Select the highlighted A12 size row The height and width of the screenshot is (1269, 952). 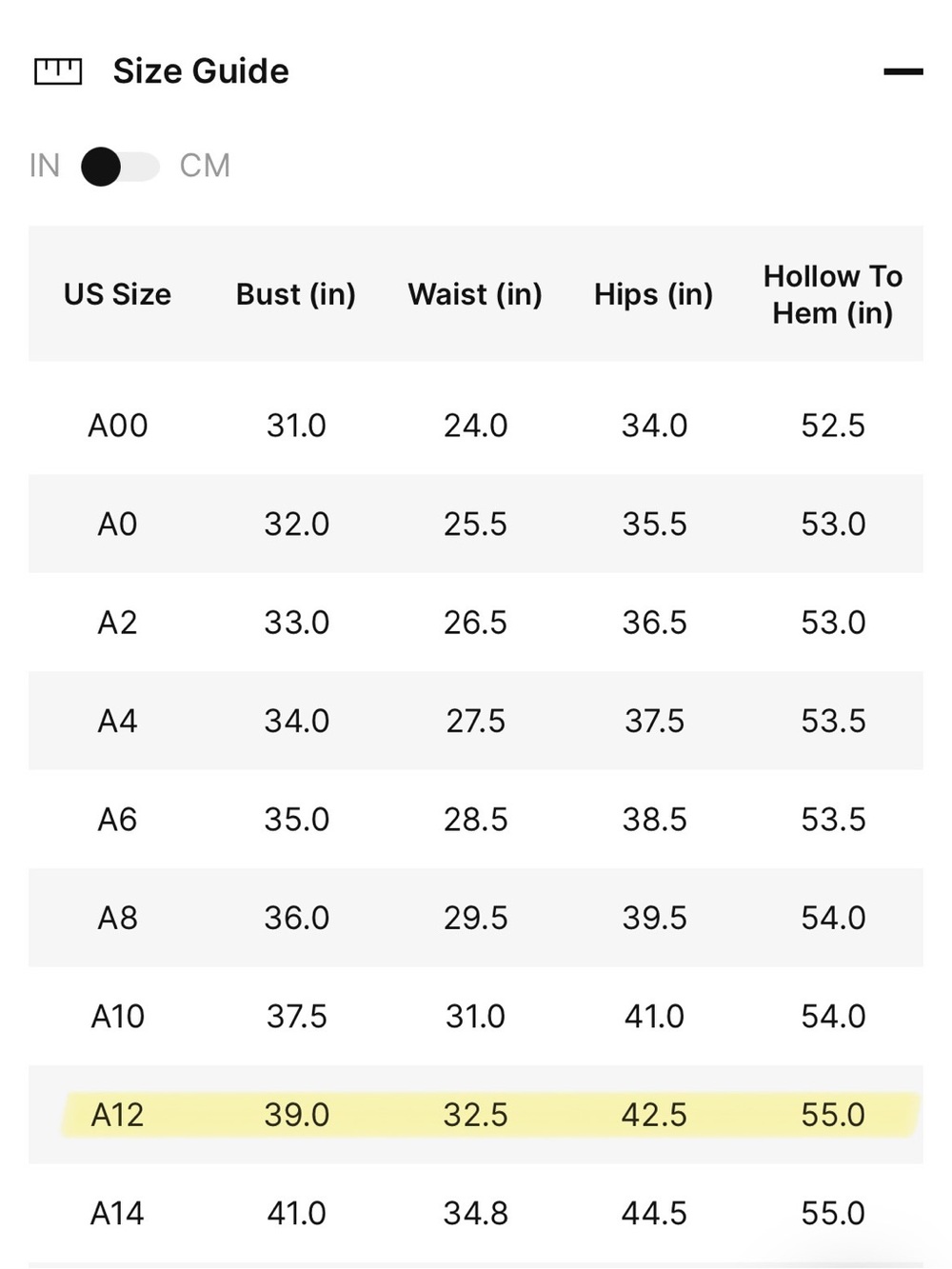tap(476, 1115)
